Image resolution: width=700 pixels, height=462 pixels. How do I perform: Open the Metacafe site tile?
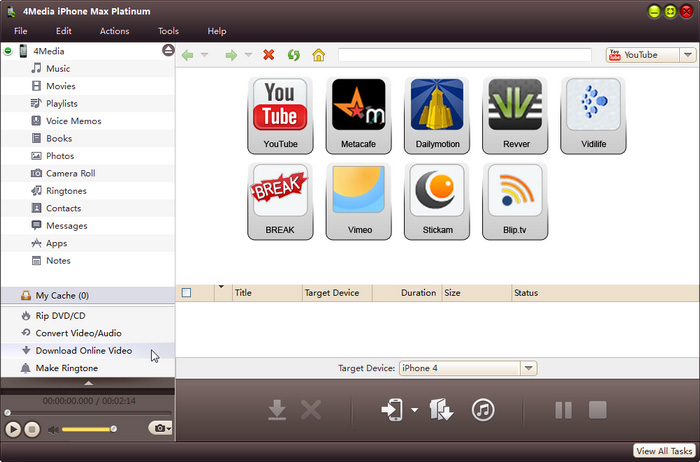coord(358,115)
